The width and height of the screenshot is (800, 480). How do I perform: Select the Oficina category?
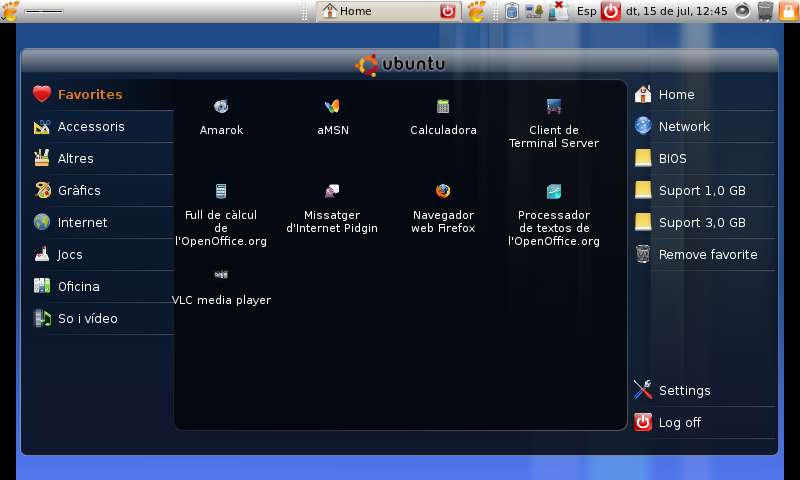point(103,286)
